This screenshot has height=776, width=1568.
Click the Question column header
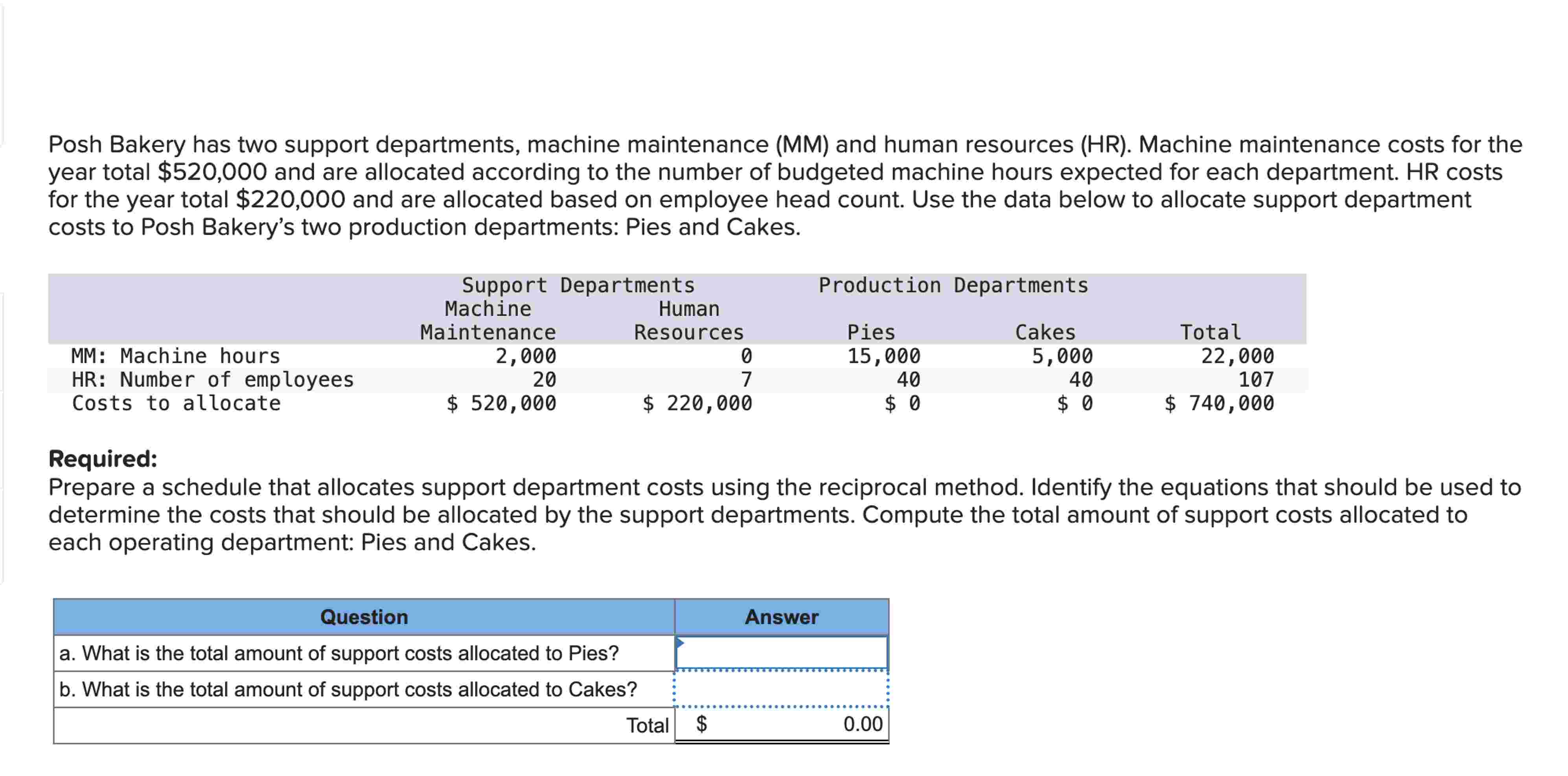click(x=364, y=617)
